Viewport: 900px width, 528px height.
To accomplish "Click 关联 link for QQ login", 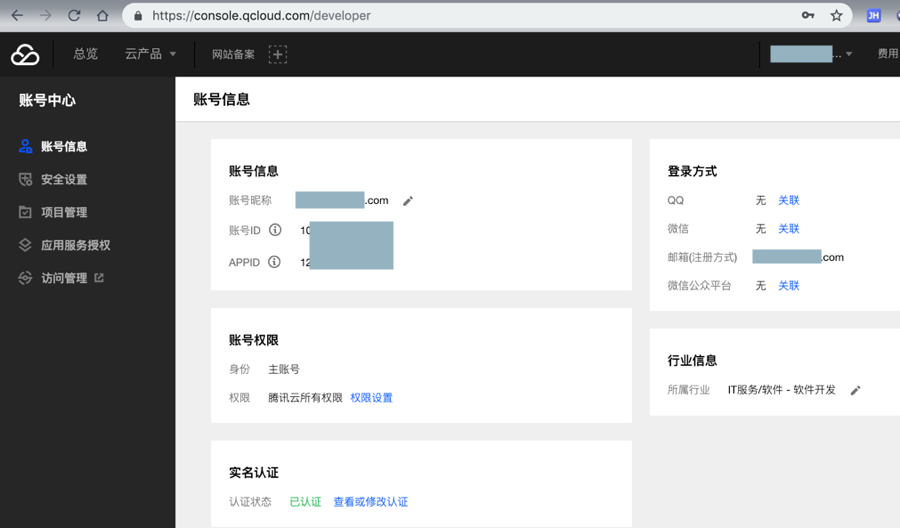I will pos(789,200).
